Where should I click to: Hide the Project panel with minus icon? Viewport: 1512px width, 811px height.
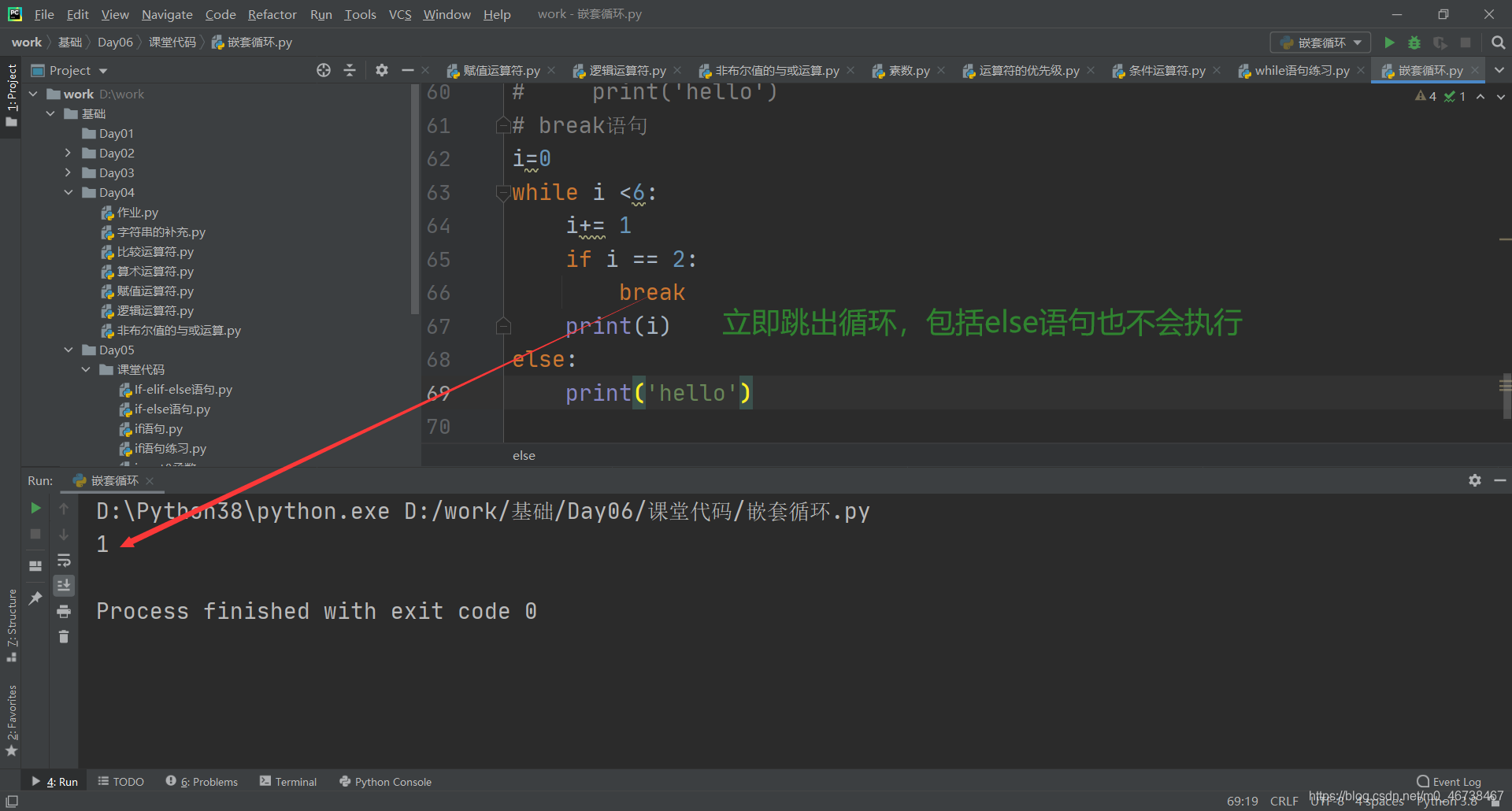tap(407, 70)
